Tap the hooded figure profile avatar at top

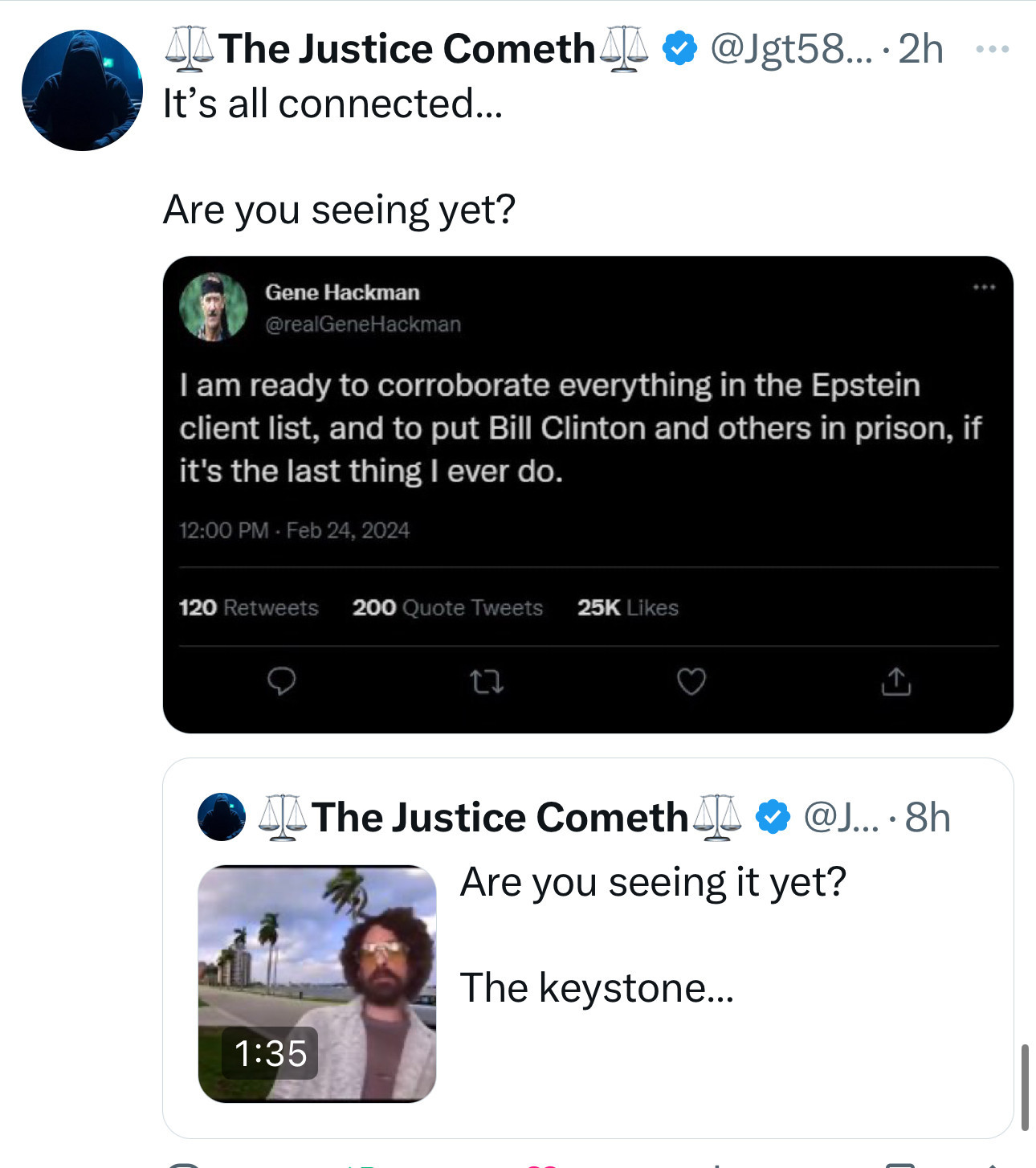82,90
